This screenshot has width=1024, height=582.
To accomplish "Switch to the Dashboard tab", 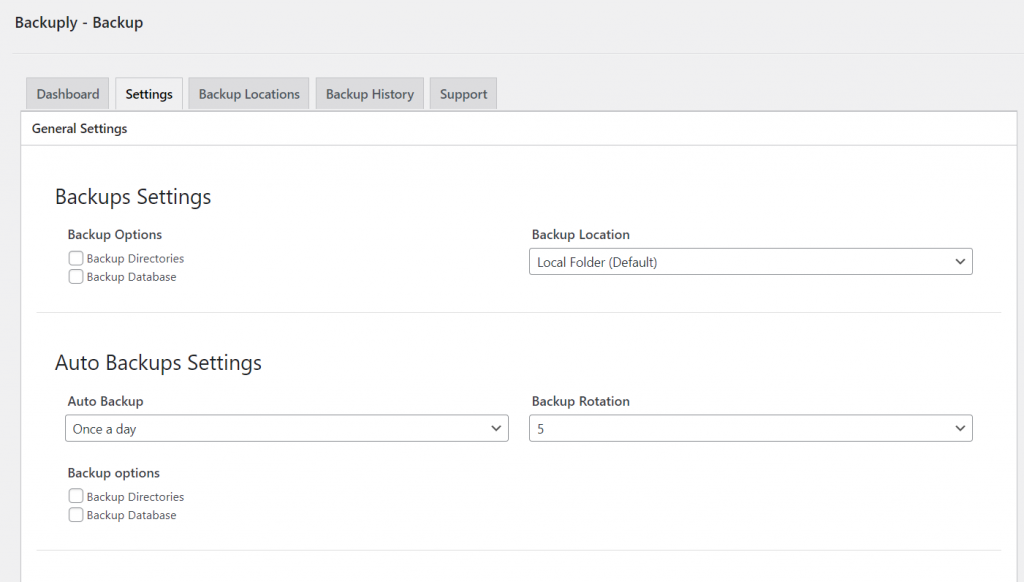I will 67,93.
